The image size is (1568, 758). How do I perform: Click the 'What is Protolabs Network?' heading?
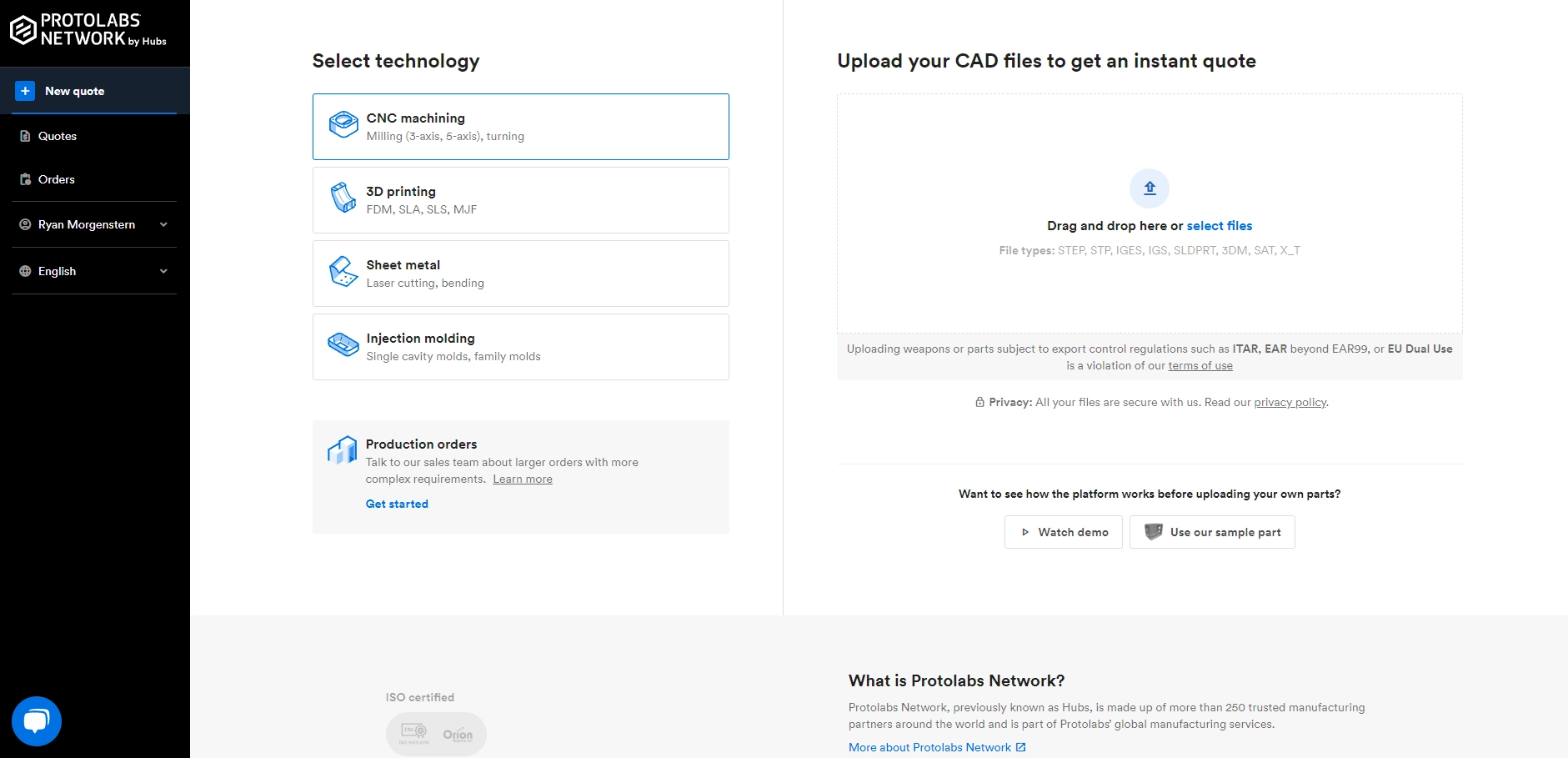[956, 681]
